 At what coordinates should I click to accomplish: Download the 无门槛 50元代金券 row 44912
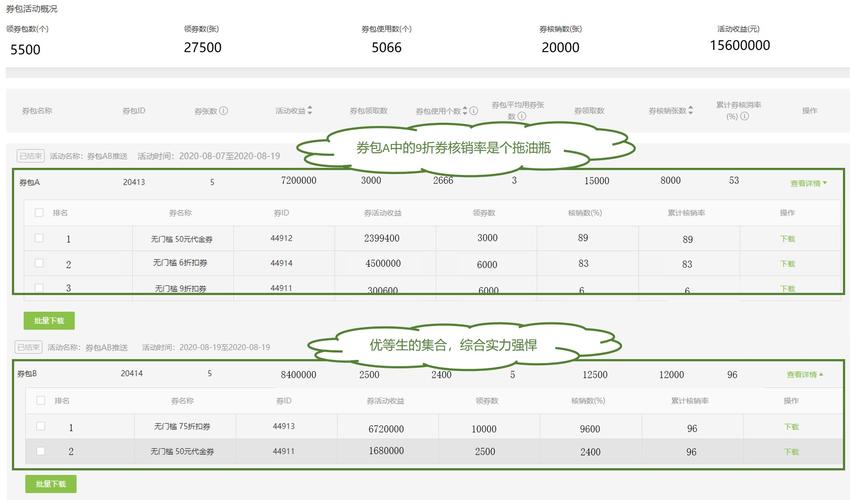click(787, 239)
